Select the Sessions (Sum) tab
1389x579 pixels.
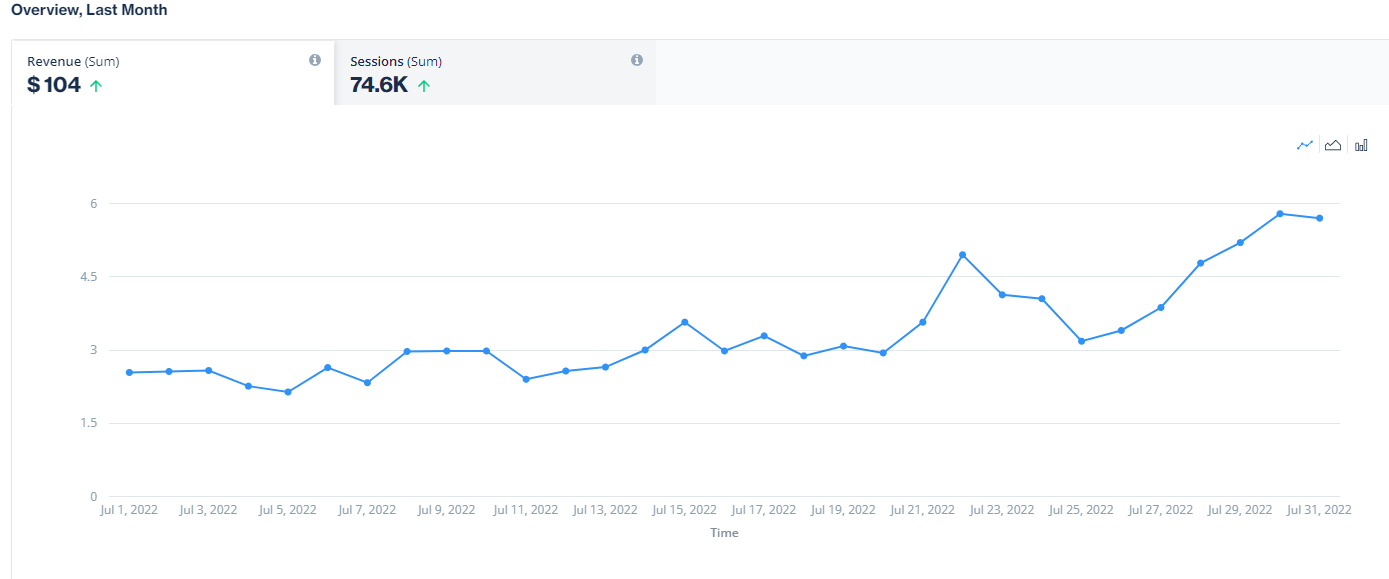pyautogui.click(x=495, y=73)
